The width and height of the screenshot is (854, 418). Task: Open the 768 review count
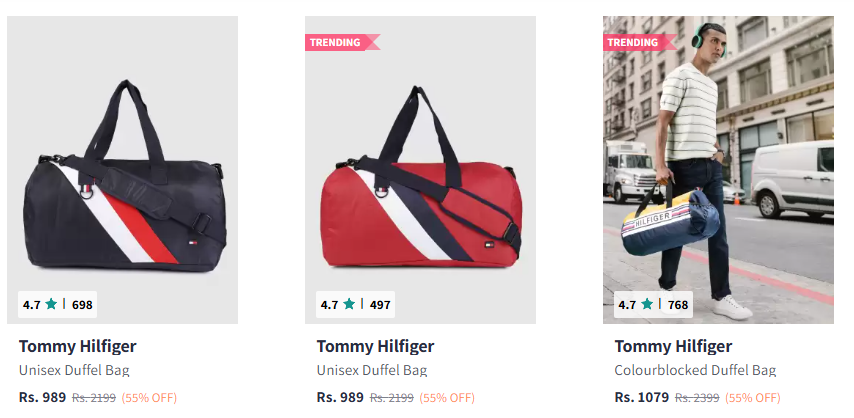click(x=678, y=305)
